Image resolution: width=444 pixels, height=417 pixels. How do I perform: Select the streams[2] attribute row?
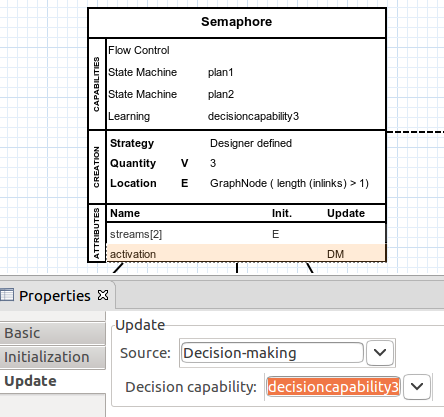click(x=246, y=234)
